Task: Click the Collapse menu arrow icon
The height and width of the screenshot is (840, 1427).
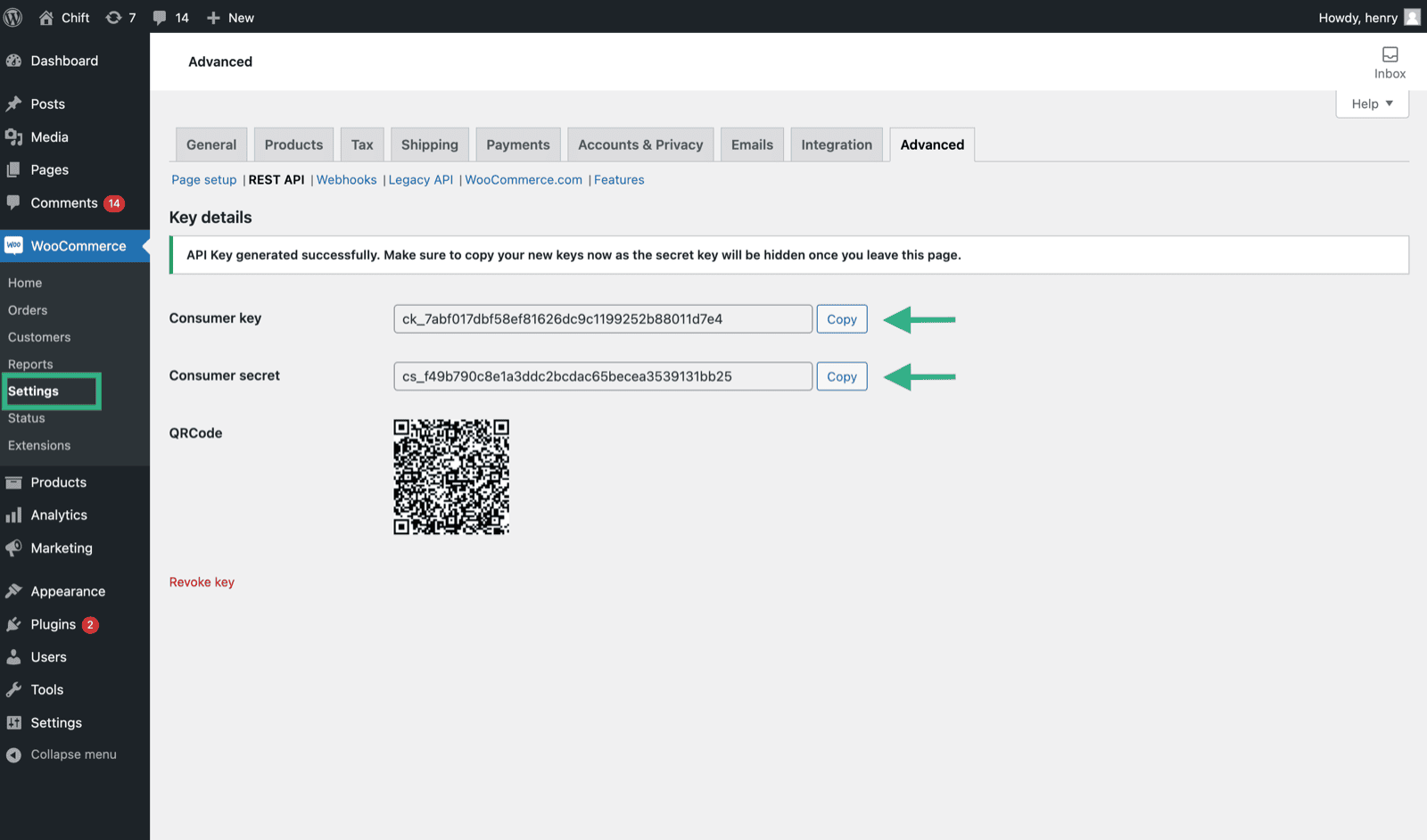Action: click(13, 754)
